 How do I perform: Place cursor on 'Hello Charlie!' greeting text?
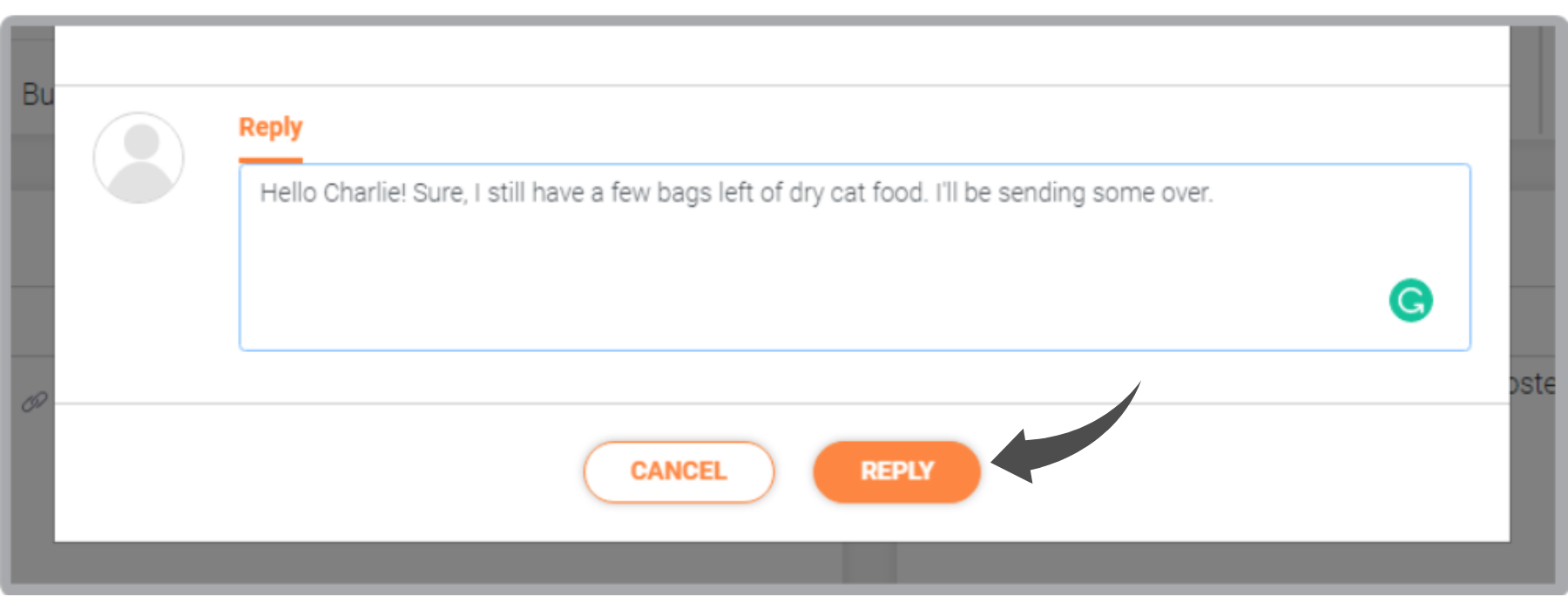[333, 193]
